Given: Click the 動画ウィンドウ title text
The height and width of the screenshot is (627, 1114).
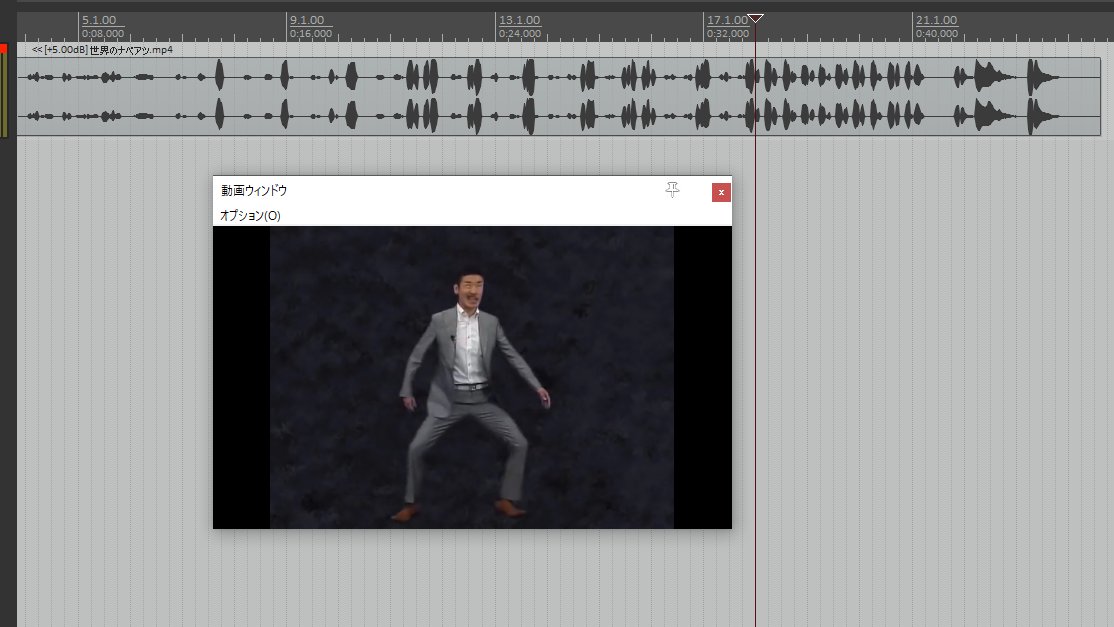Looking at the screenshot, I should 254,190.
